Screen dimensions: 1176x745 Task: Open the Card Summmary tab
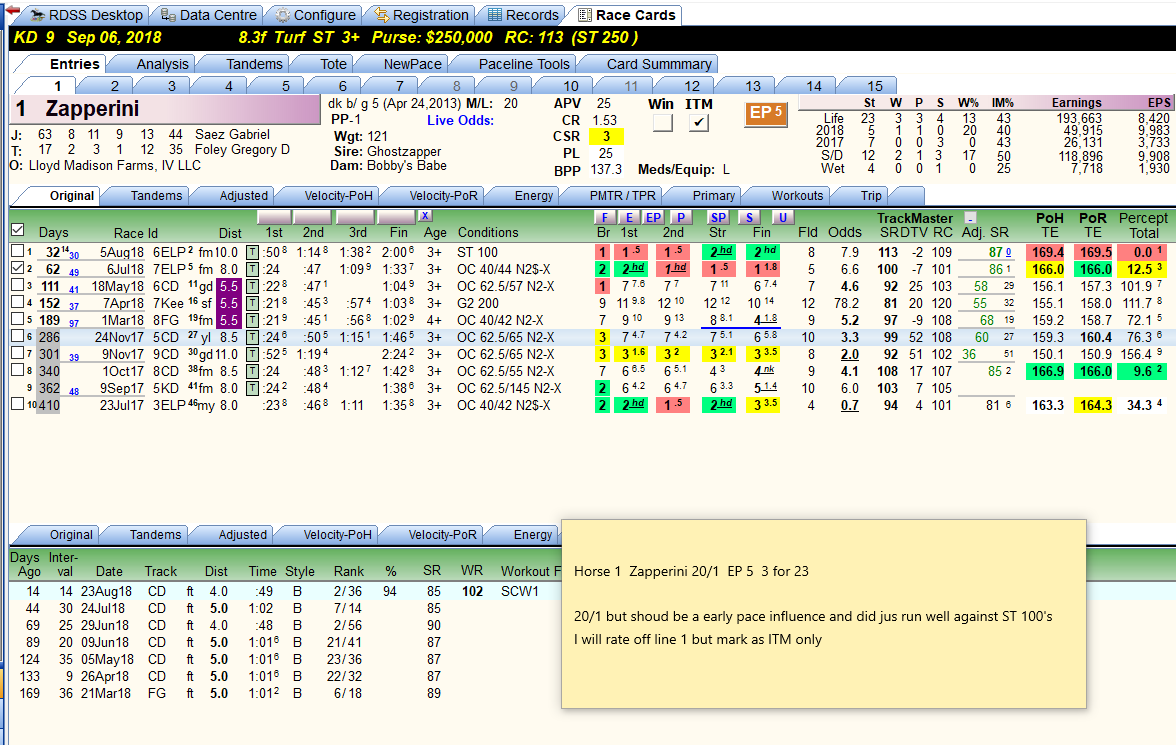tap(658, 65)
